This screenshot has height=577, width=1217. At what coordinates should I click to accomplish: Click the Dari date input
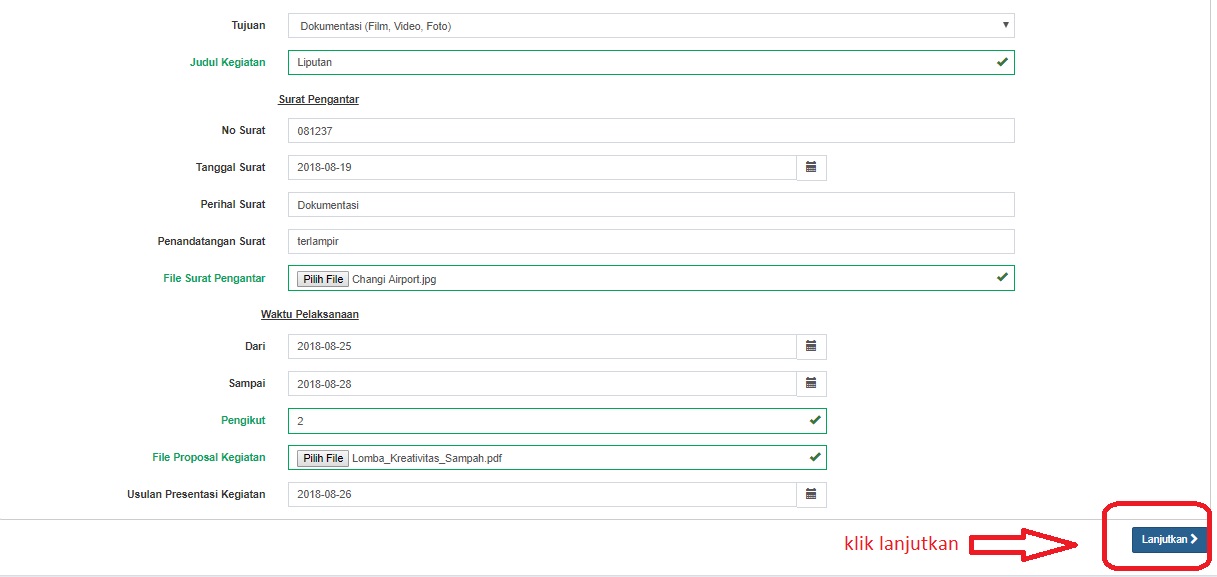(x=541, y=346)
